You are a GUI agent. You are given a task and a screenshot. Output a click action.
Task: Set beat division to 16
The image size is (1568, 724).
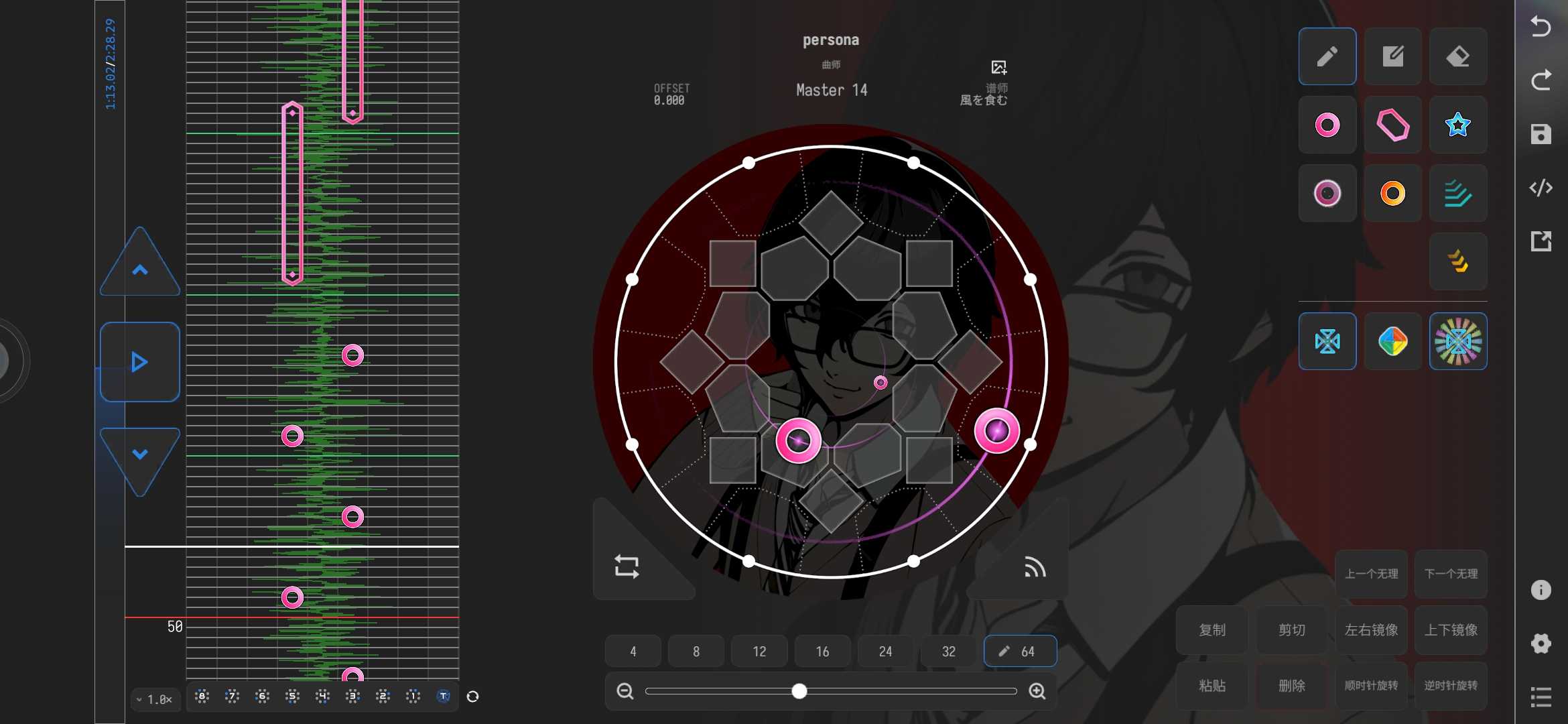point(822,651)
